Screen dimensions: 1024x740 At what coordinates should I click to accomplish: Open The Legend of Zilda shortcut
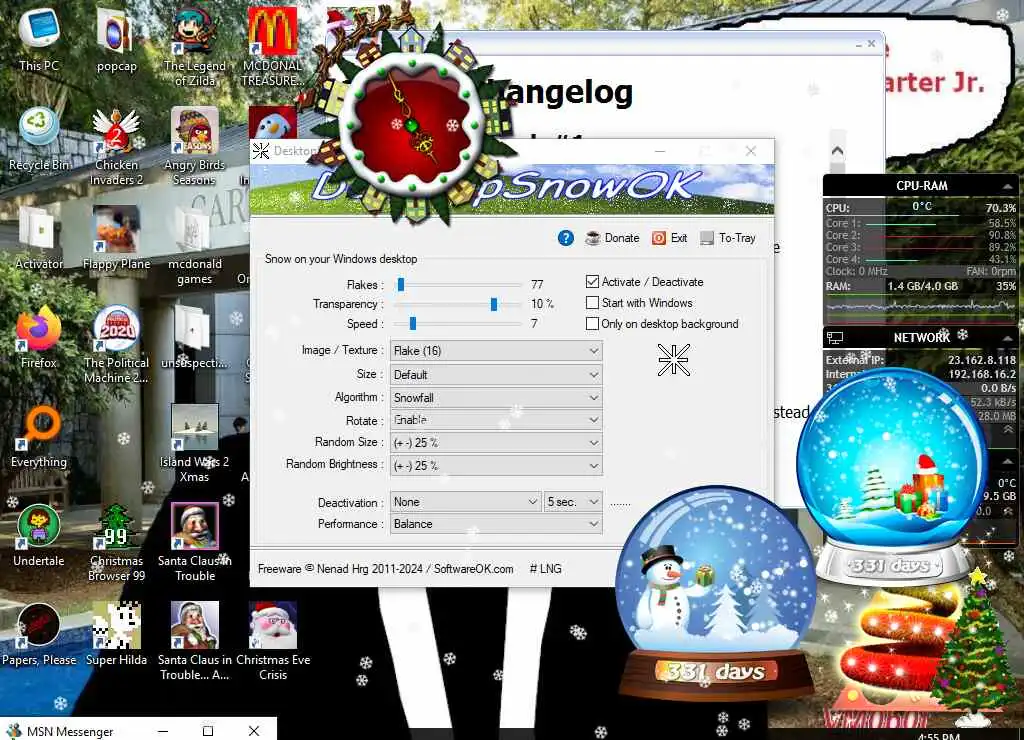195,46
